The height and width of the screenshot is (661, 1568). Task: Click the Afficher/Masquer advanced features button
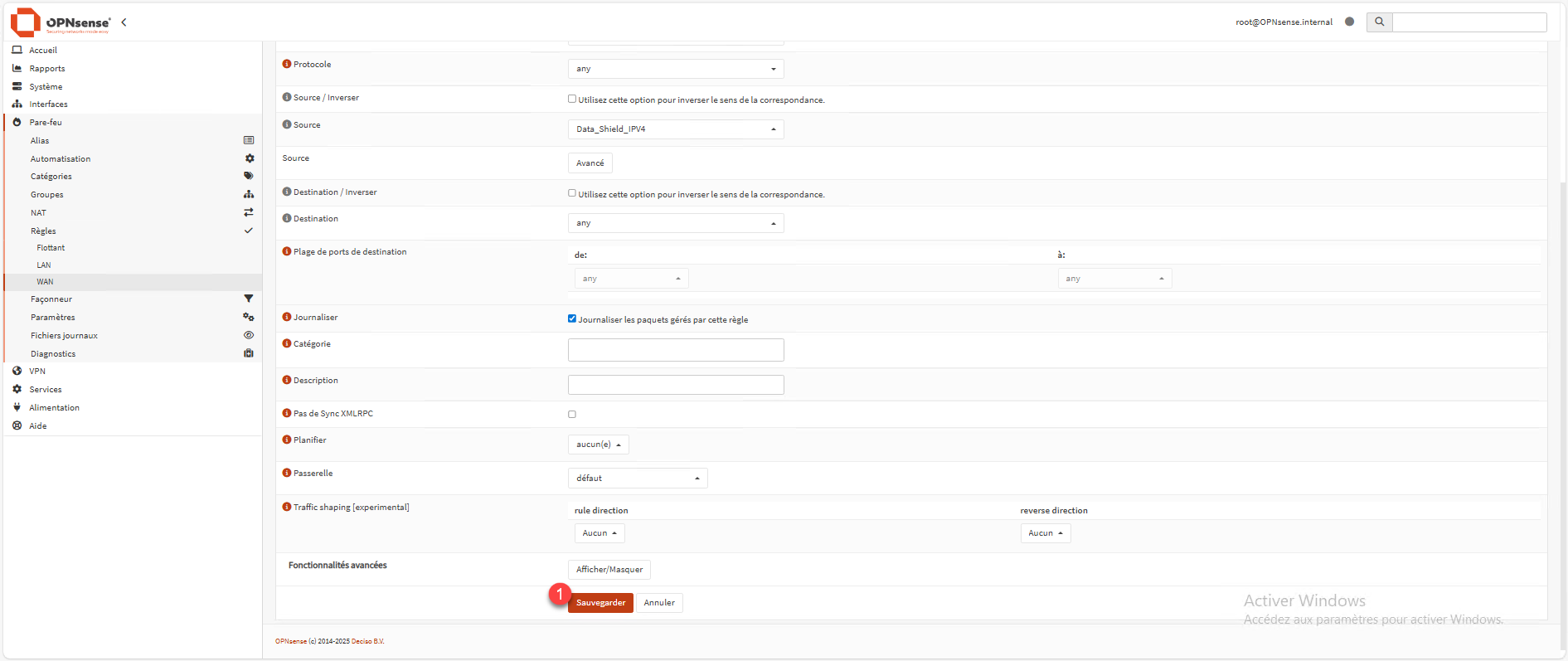point(609,570)
